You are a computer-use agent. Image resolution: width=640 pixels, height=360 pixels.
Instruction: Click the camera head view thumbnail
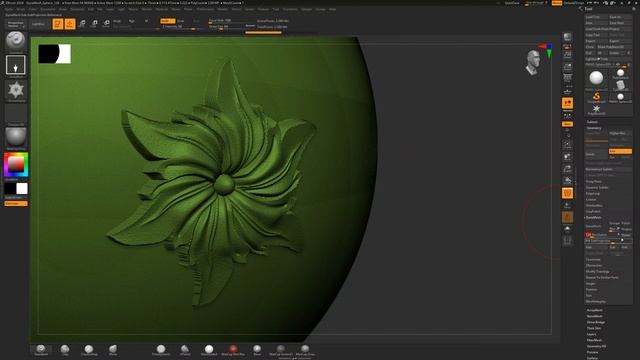(x=533, y=62)
